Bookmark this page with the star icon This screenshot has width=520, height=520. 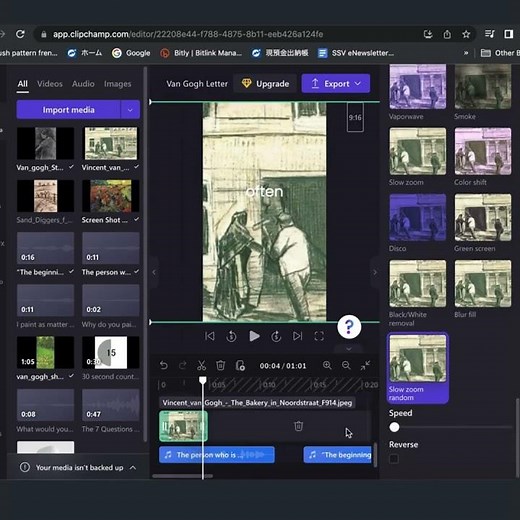click(x=466, y=34)
